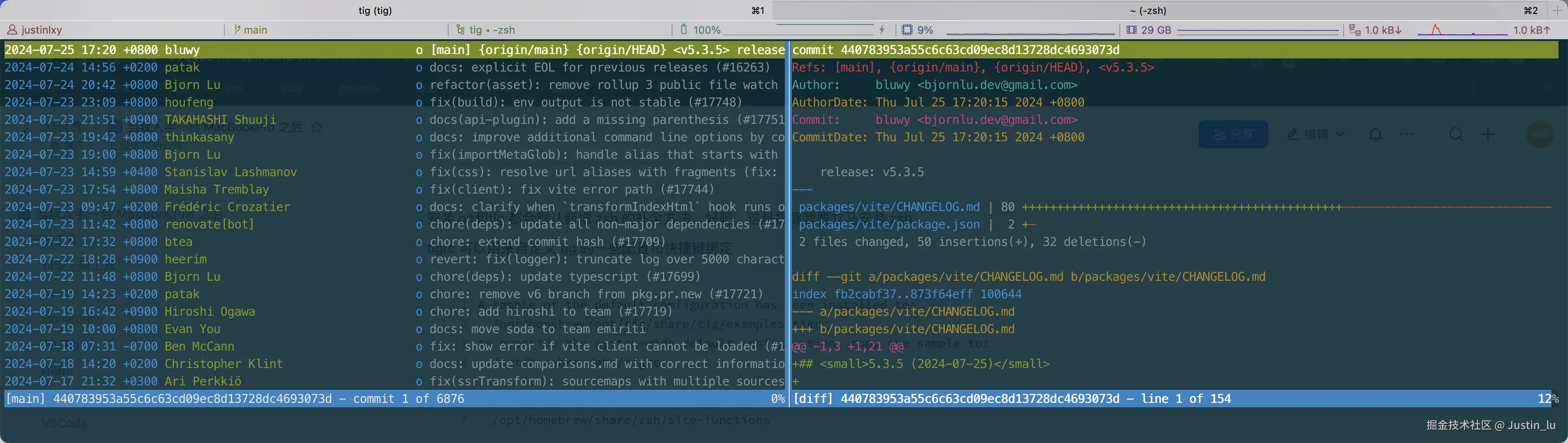Click the battery icon showing 100%

[x=683, y=29]
